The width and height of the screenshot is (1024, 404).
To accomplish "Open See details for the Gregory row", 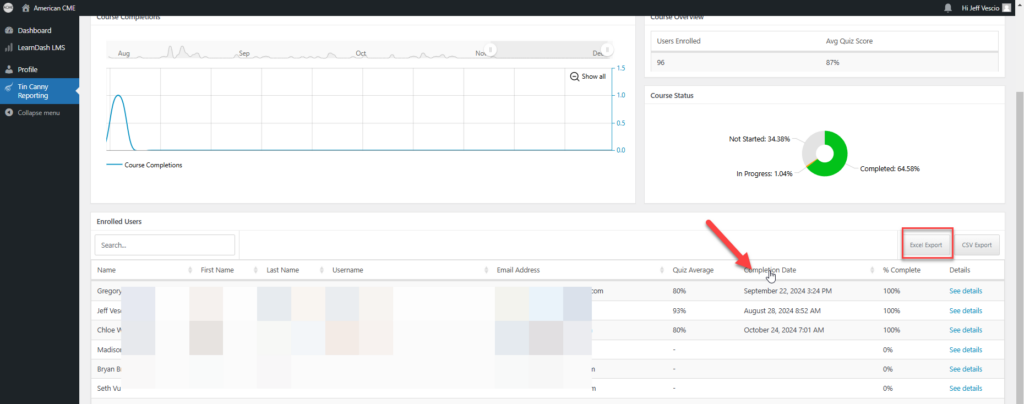I will pos(965,291).
